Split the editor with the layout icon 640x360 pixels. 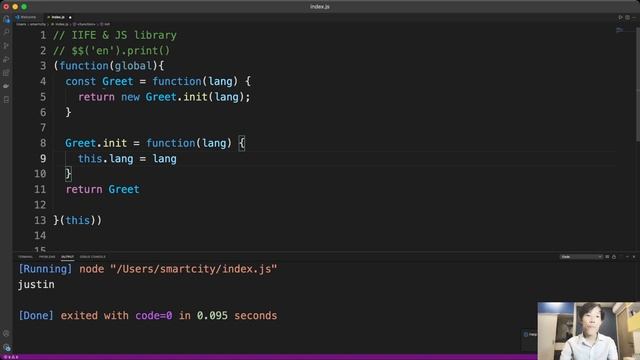(x=627, y=17)
